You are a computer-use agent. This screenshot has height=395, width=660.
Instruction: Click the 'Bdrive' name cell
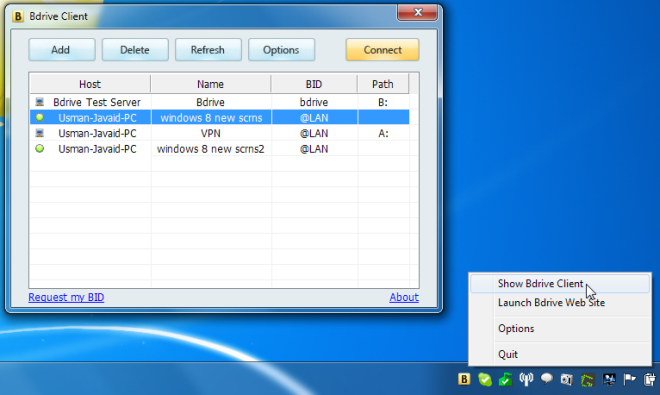[x=210, y=102]
